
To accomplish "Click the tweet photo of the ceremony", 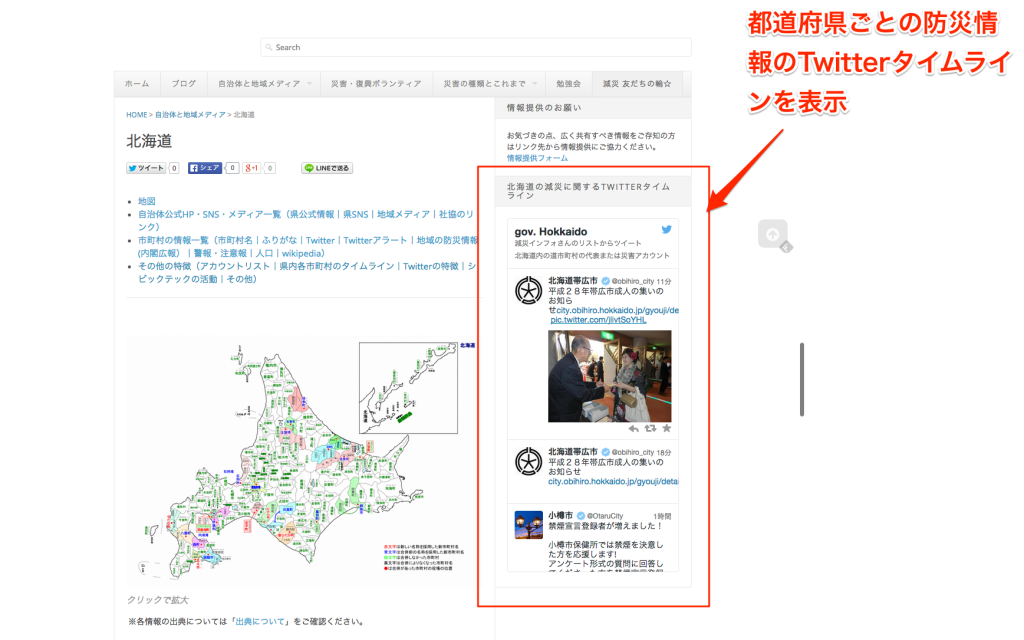I will click(x=610, y=376).
